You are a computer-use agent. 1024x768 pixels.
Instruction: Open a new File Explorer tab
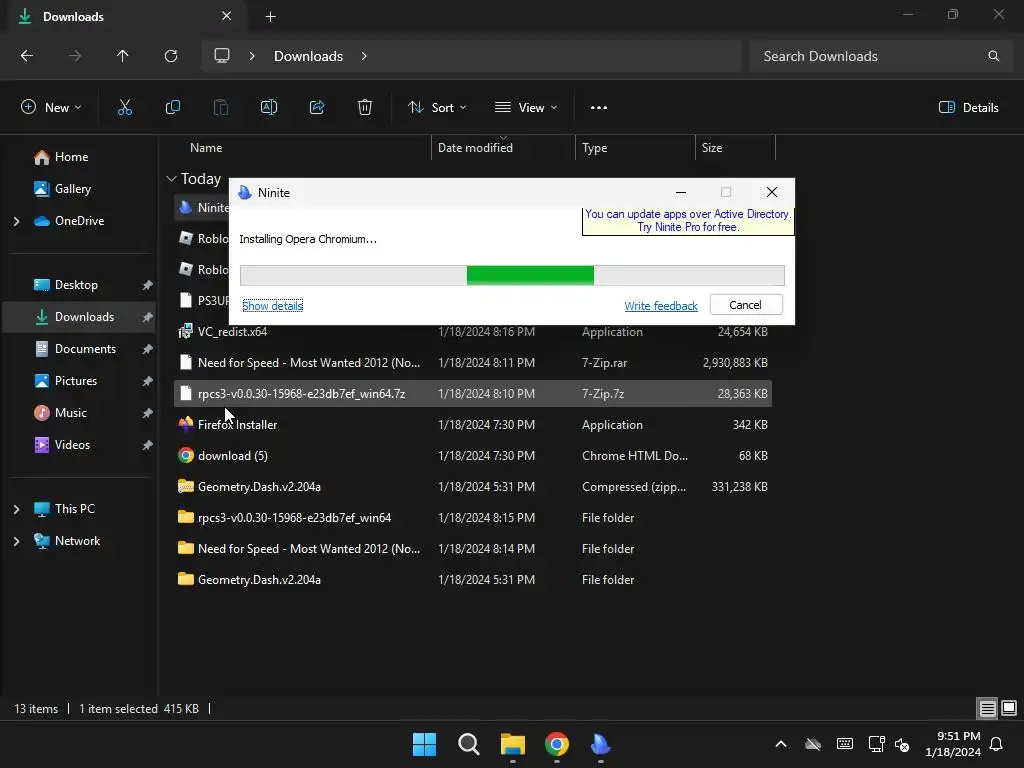point(270,16)
